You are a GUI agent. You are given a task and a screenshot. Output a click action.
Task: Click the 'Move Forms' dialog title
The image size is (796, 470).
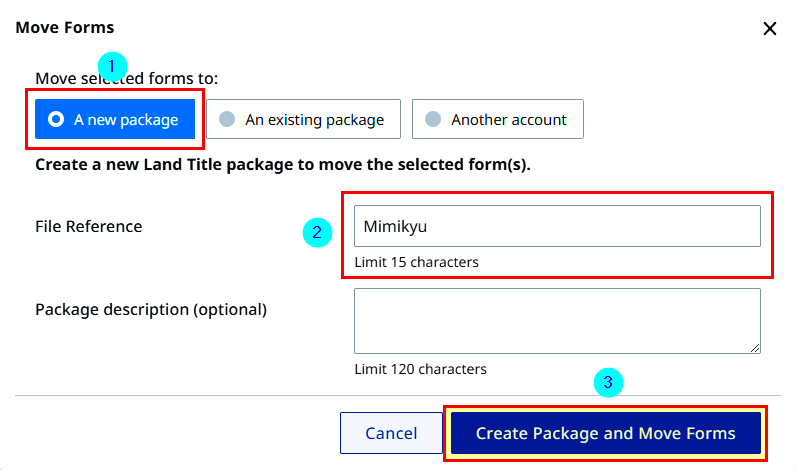65,27
